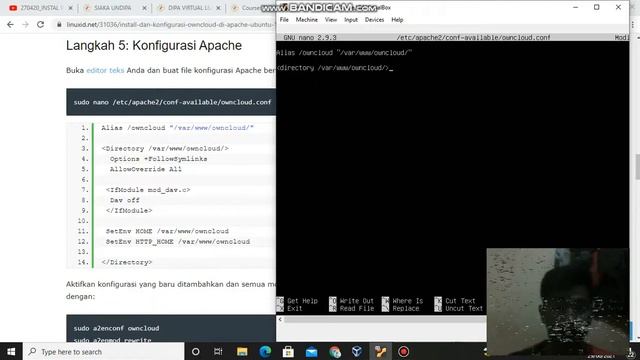
Task: Open VirtualBox File menu
Action: coord(284,20)
